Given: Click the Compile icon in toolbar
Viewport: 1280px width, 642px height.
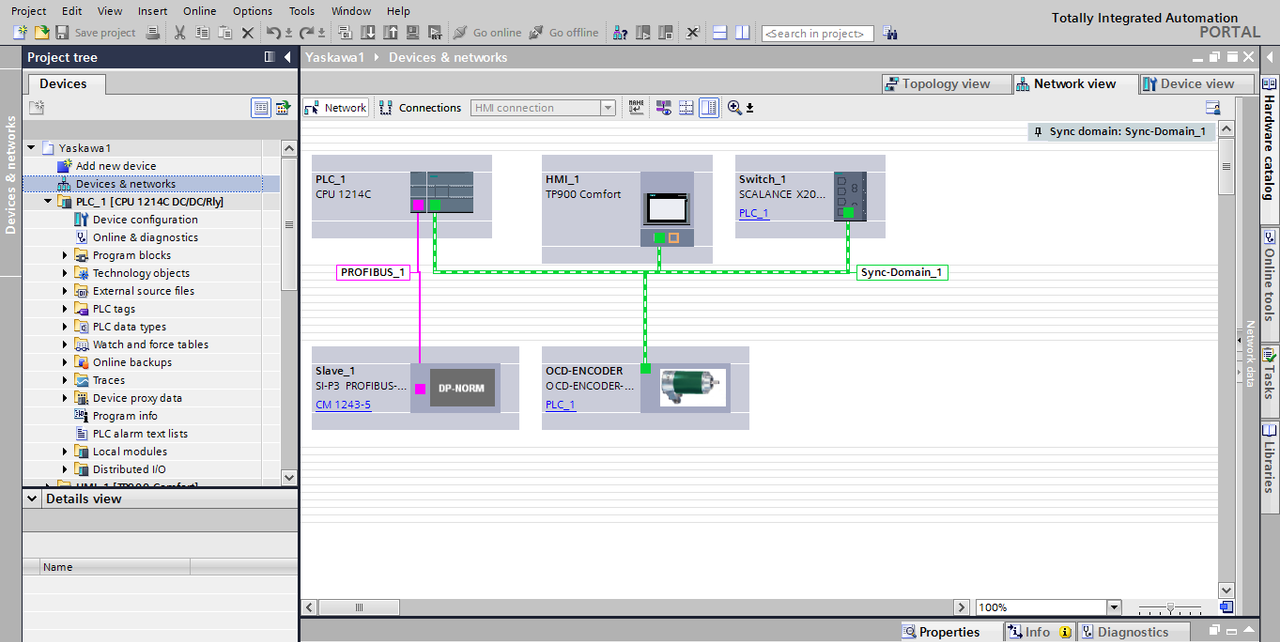Looking at the screenshot, I should [x=345, y=33].
